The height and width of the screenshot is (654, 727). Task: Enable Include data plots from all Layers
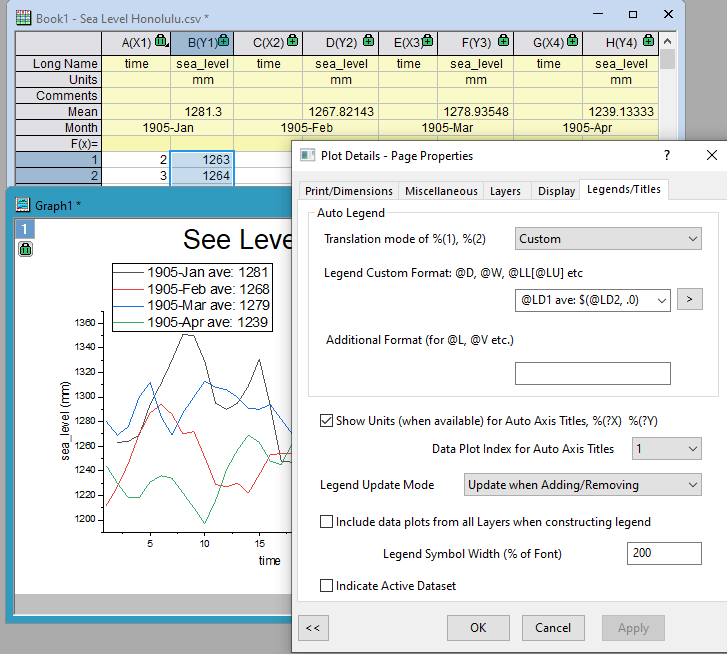(x=326, y=521)
